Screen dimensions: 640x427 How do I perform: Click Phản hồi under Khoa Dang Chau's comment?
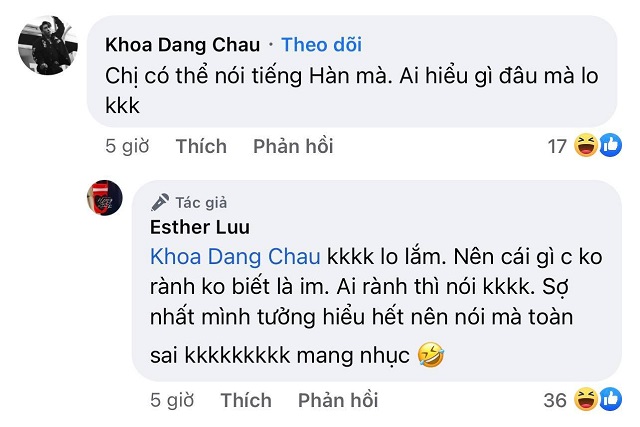(x=293, y=146)
